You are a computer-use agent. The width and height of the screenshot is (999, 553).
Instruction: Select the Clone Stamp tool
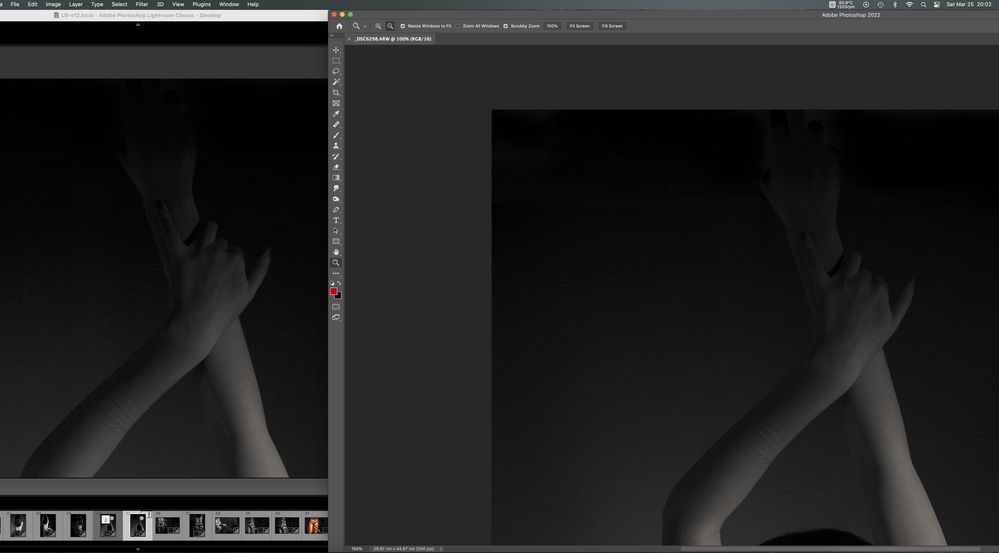coord(336,146)
